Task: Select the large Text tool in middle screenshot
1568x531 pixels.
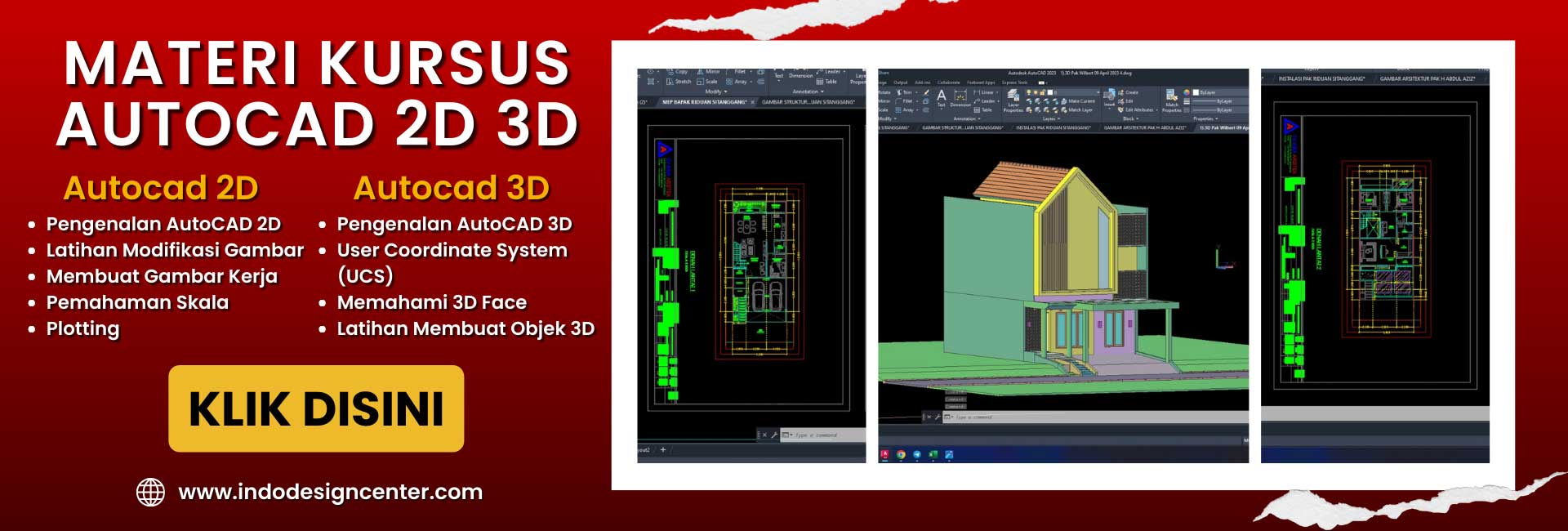Action: 942,97
